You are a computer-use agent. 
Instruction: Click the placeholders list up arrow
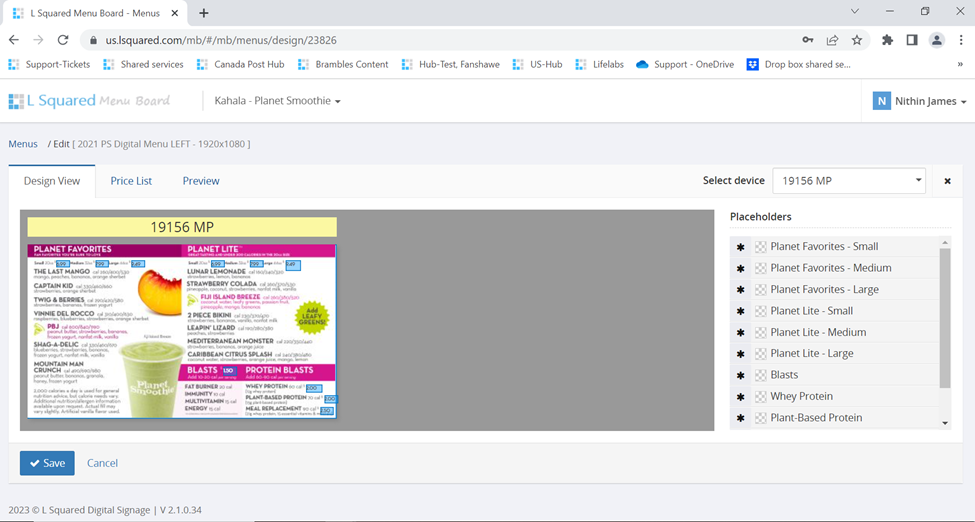(945, 242)
